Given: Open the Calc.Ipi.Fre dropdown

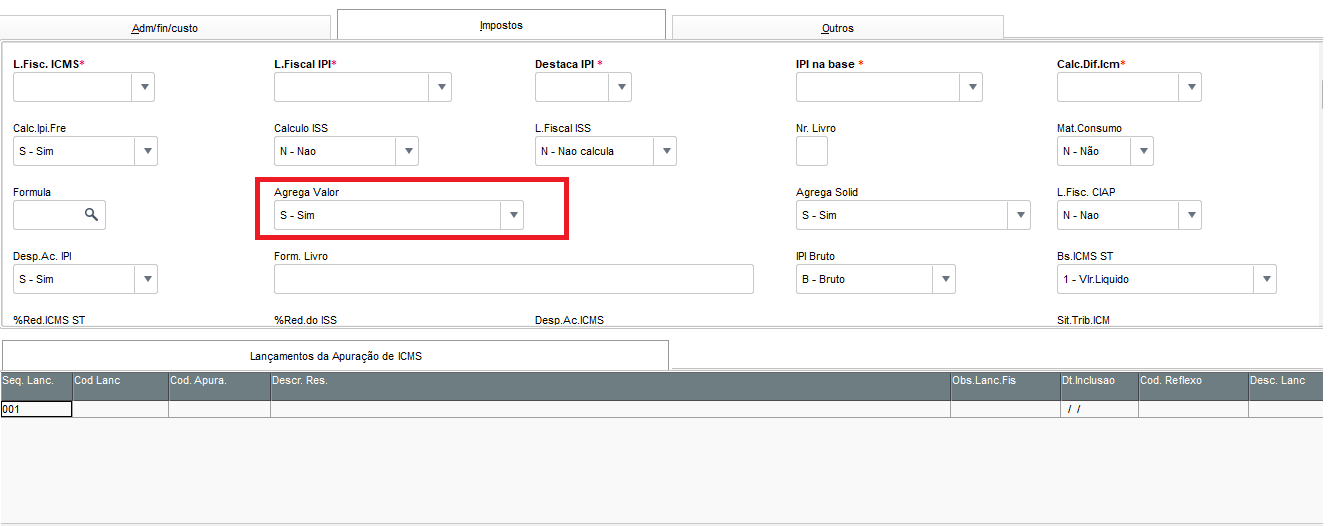Looking at the screenshot, I should coord(147,151).
